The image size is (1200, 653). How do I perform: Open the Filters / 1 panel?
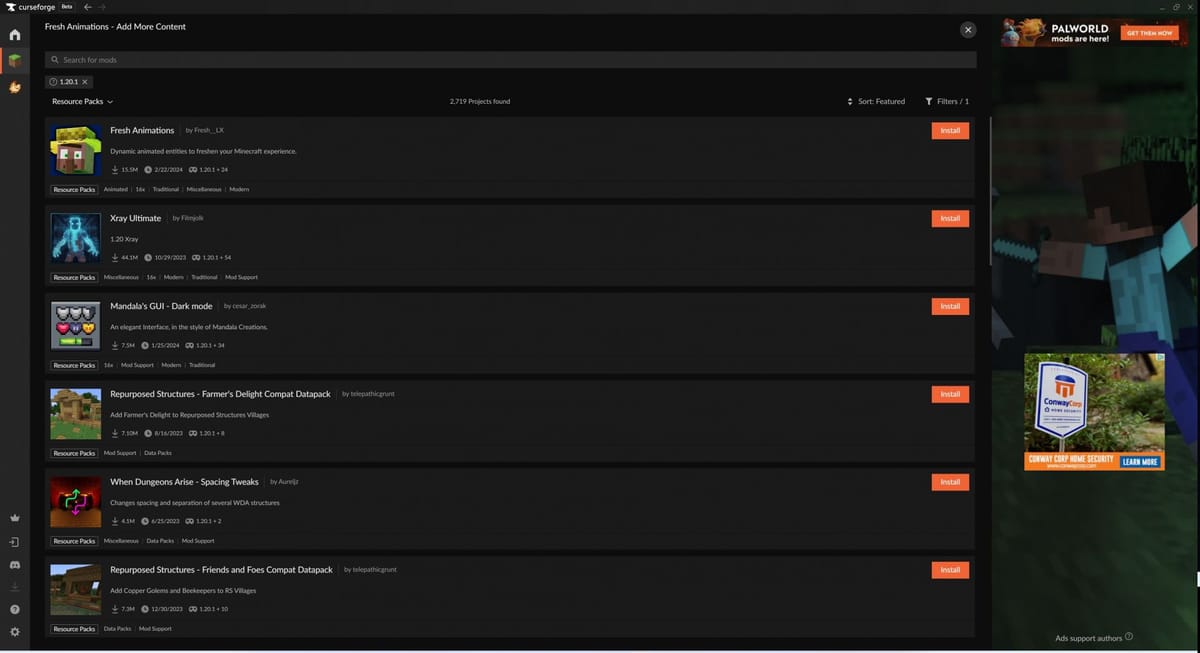(x=946, y=101)
